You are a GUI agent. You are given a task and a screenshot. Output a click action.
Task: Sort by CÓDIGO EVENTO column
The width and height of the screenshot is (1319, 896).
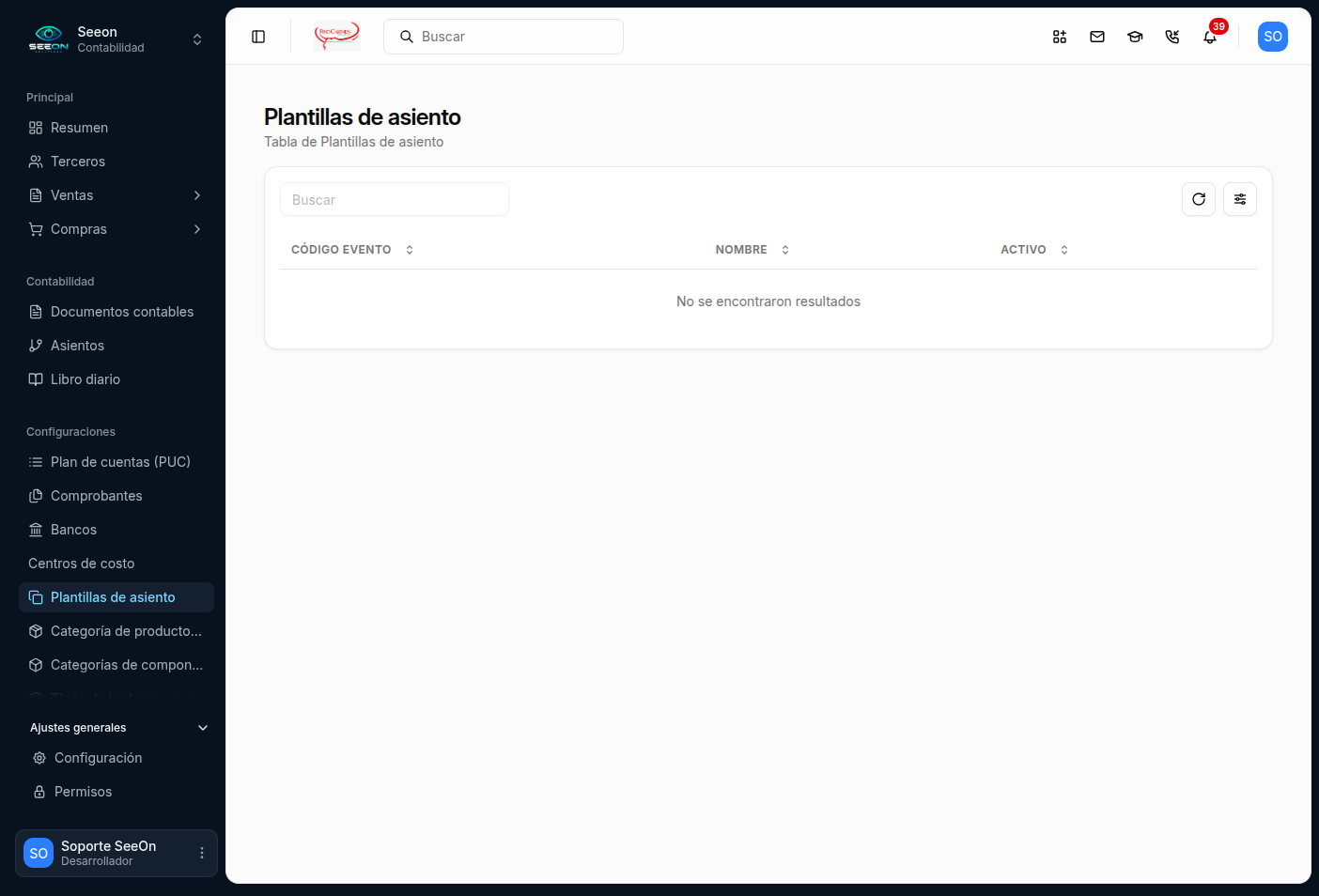tap(352, 250)
